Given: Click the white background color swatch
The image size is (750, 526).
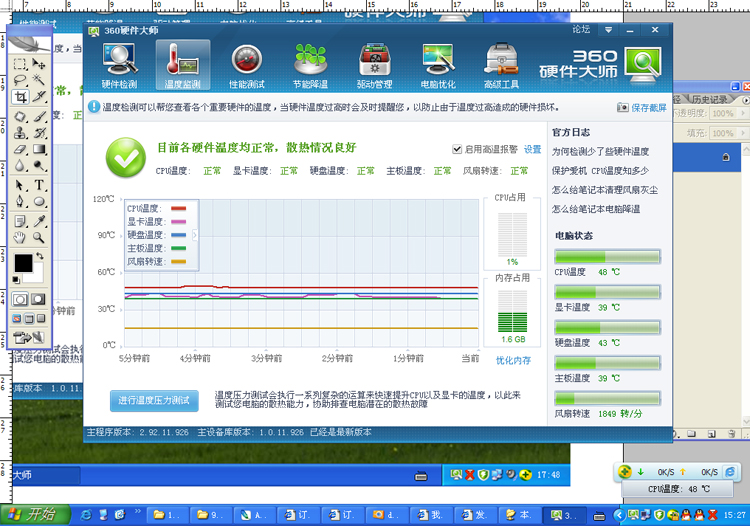Looking at the screenshot, I should [36, 277].
